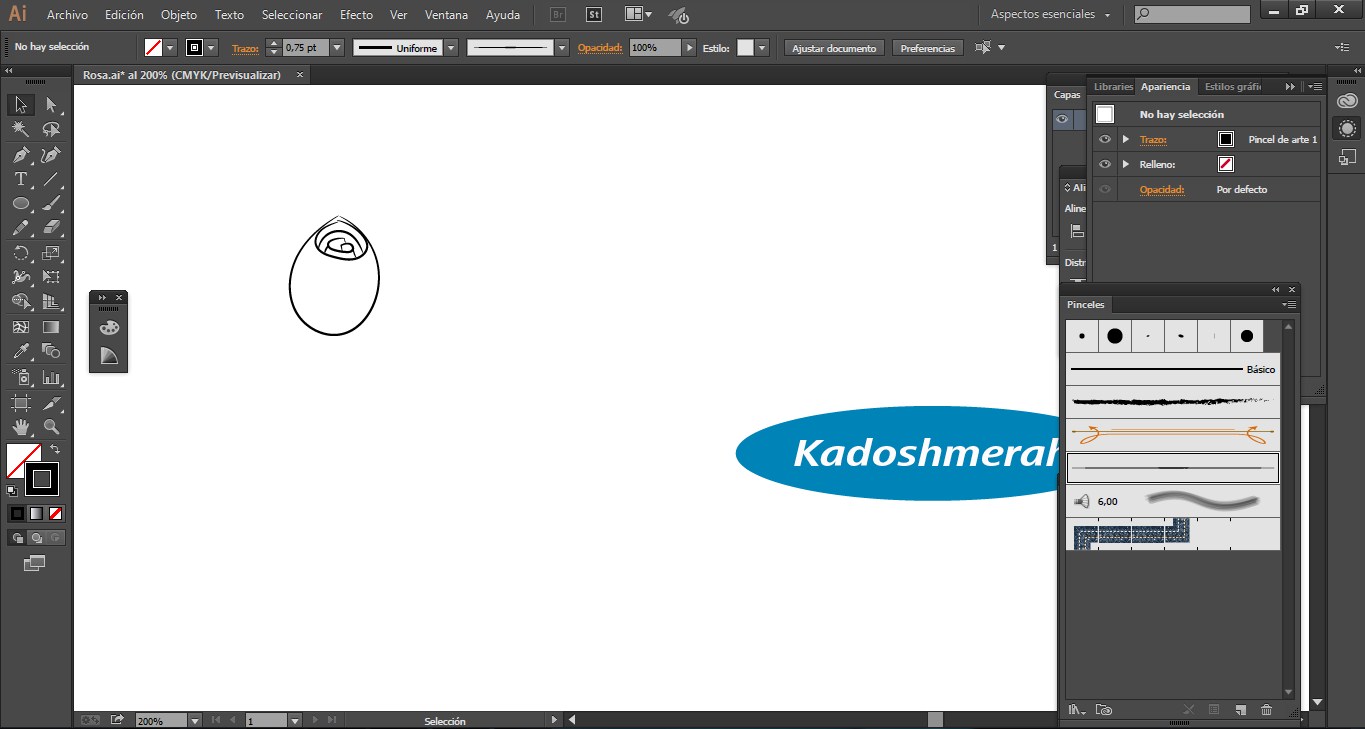This screenshot has height=729, width=1365.
Task: Expand the Trazo row disclosure triangle
Action: pyautogui.click(x=1126, y=139)
